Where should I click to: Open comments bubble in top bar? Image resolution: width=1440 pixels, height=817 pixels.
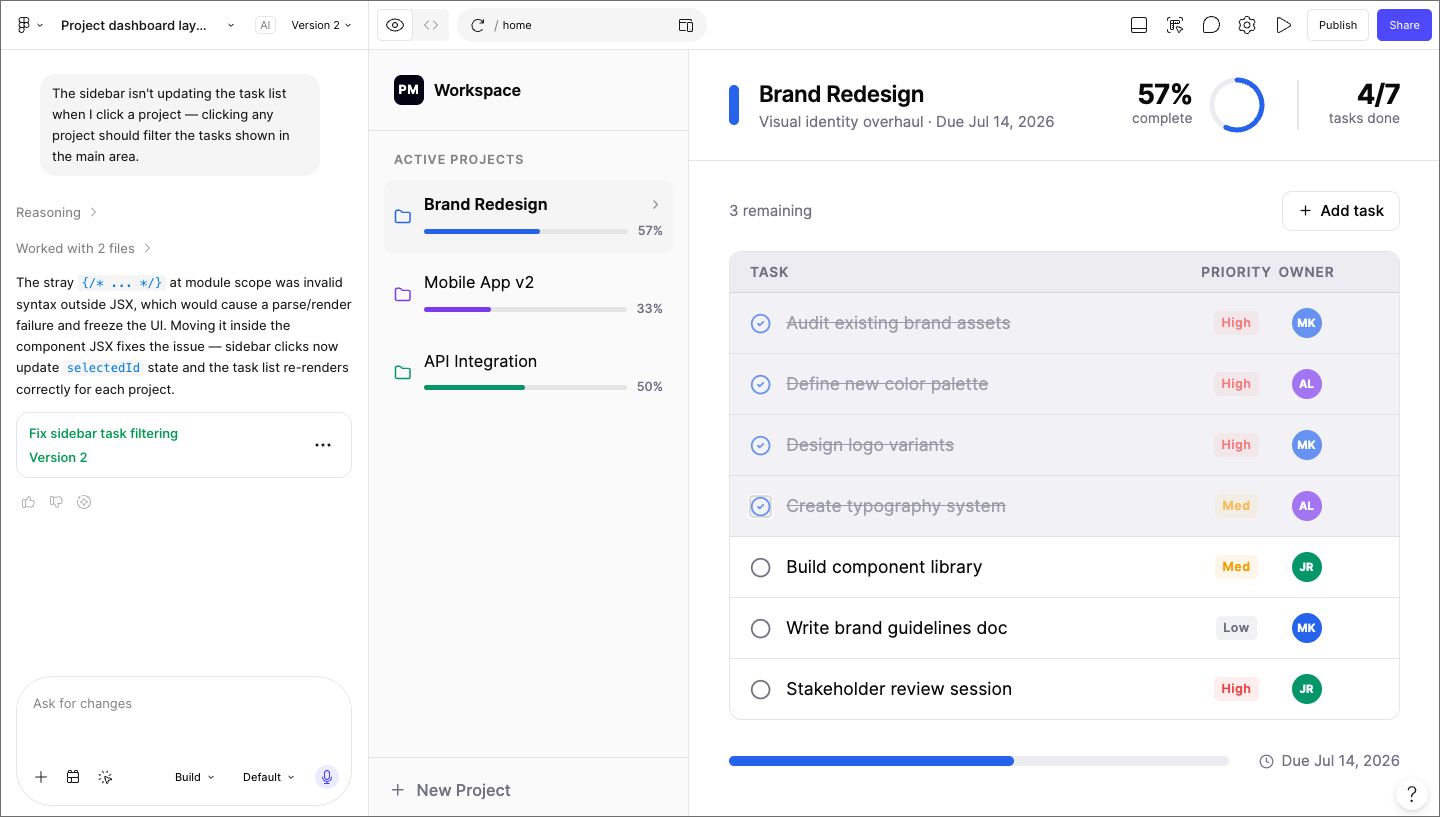1211,25
